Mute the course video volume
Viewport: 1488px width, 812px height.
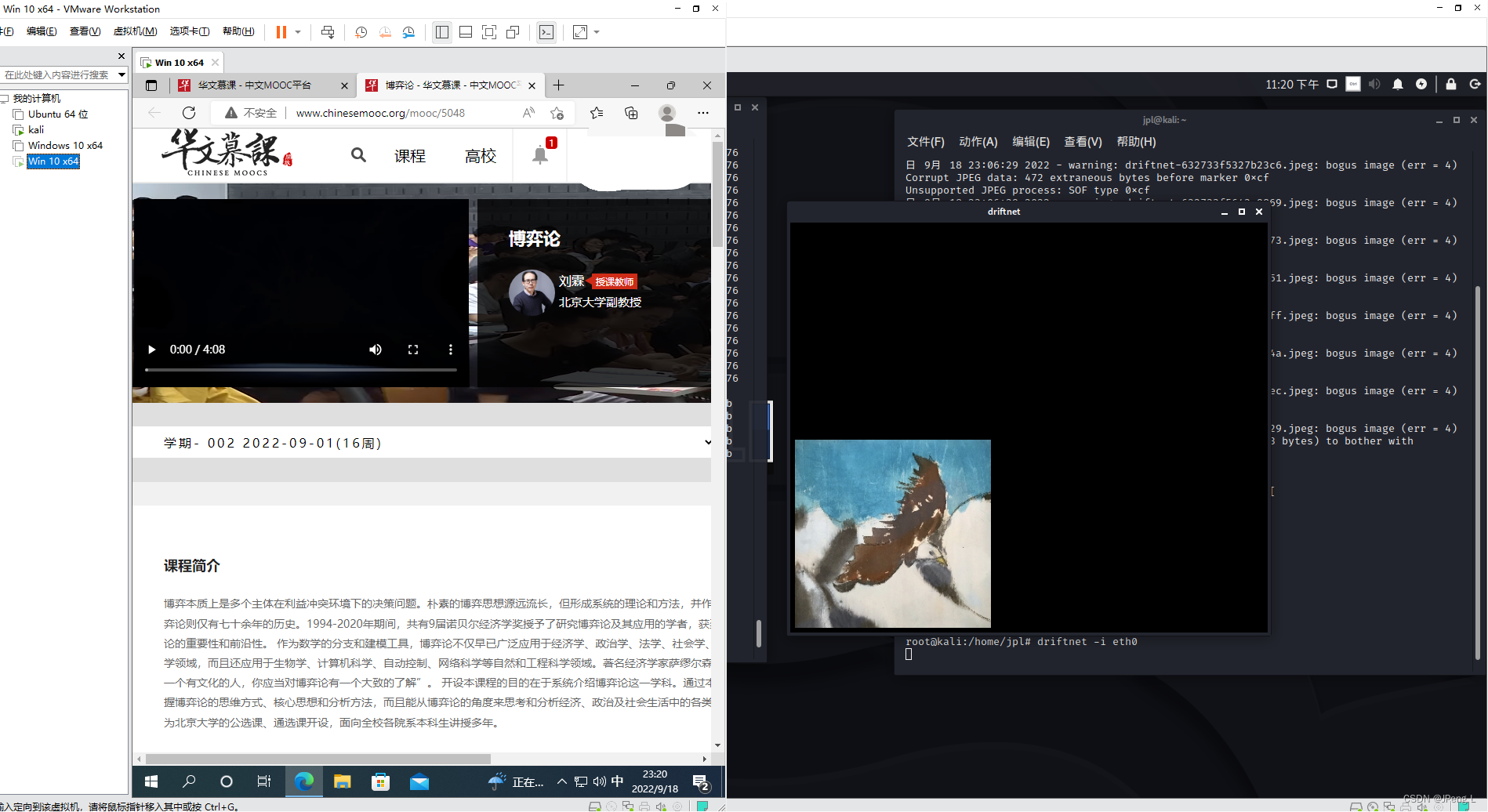click(376, 350)
